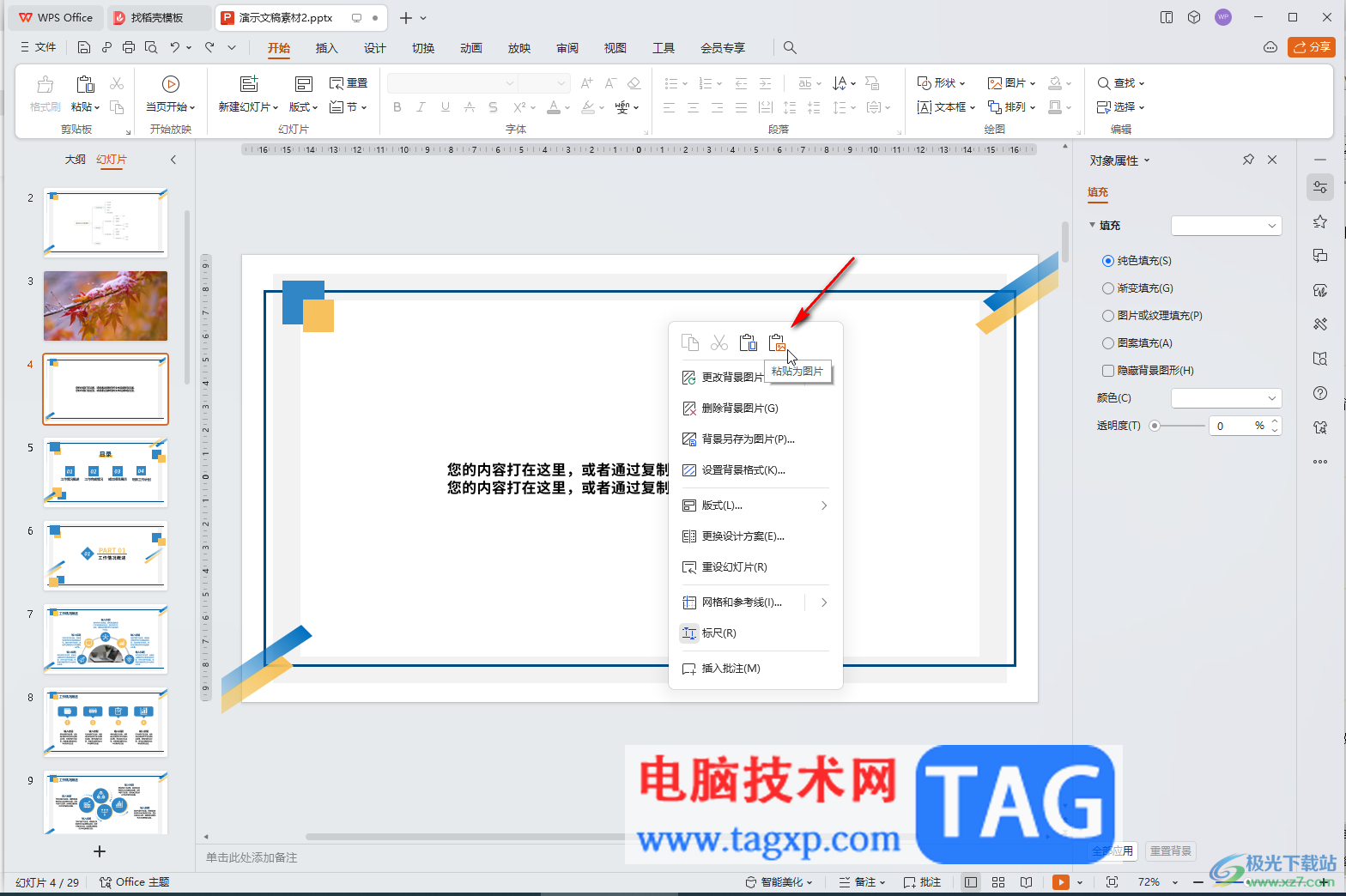Click the Text Box tool
This screenshot has width=1346, height=896.
pos(946,107)
